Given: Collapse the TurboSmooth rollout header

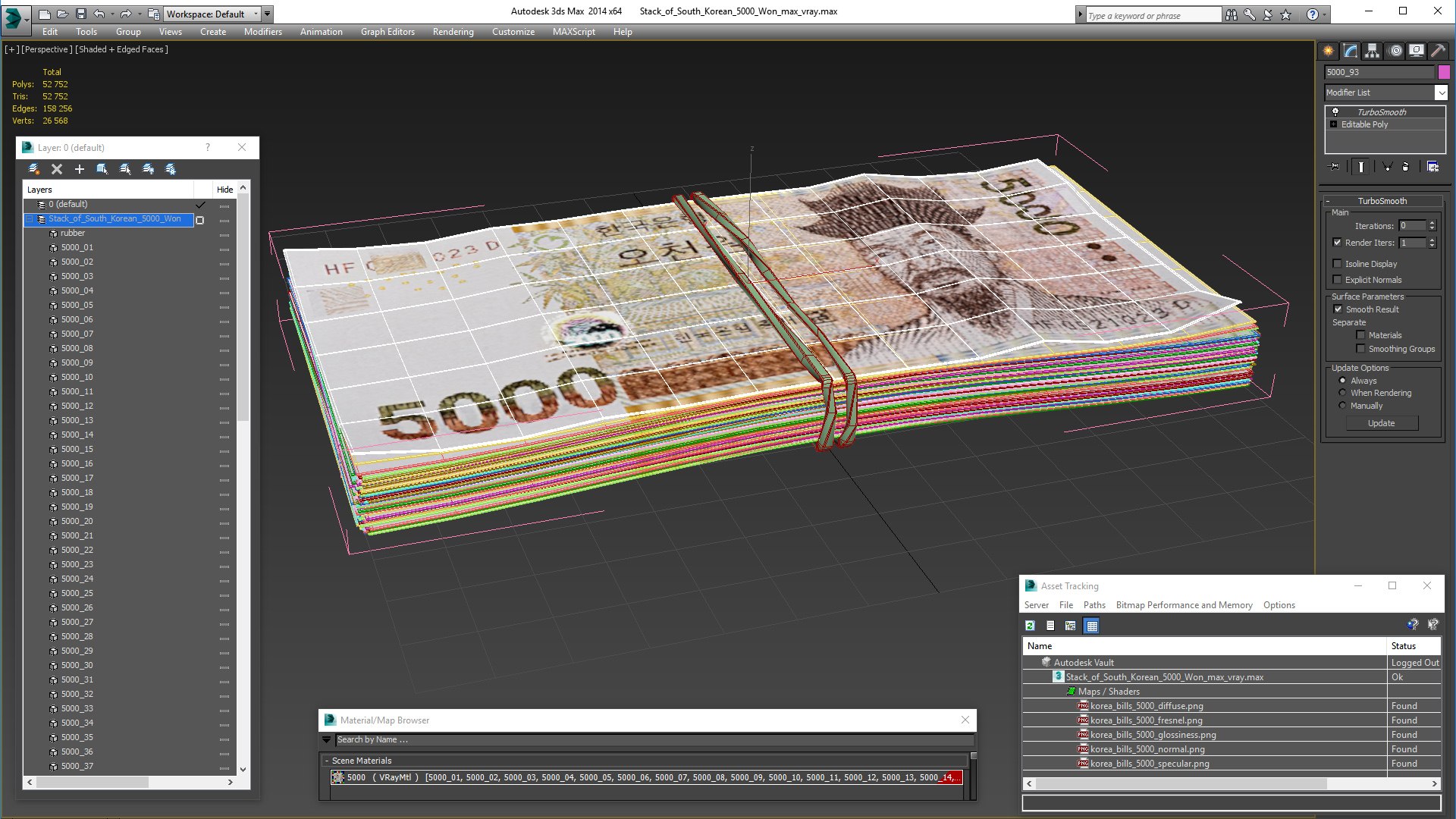Looking at the screenshot, I should (x=1382, y=201).
